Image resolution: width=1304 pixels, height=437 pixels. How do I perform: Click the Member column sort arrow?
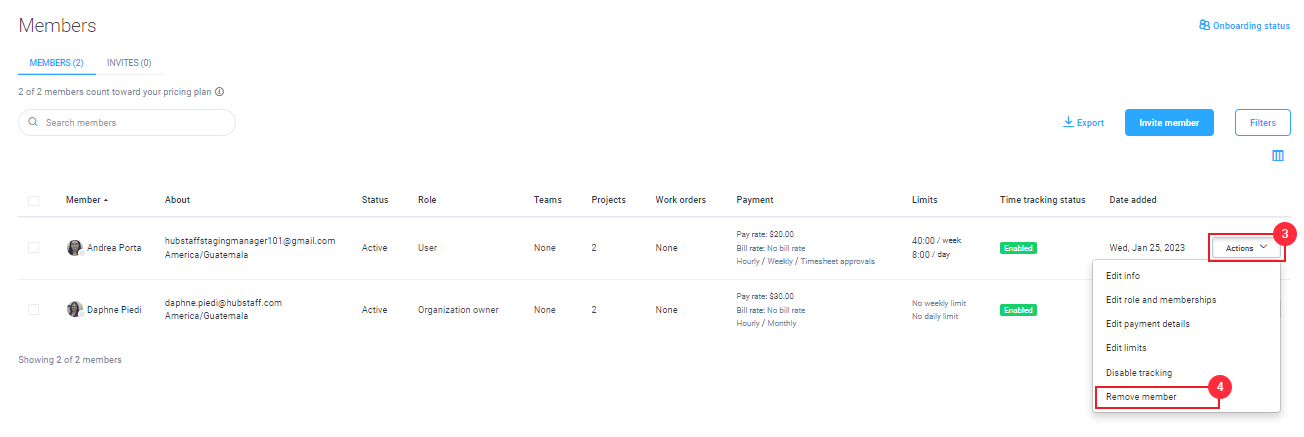[106, 200]
